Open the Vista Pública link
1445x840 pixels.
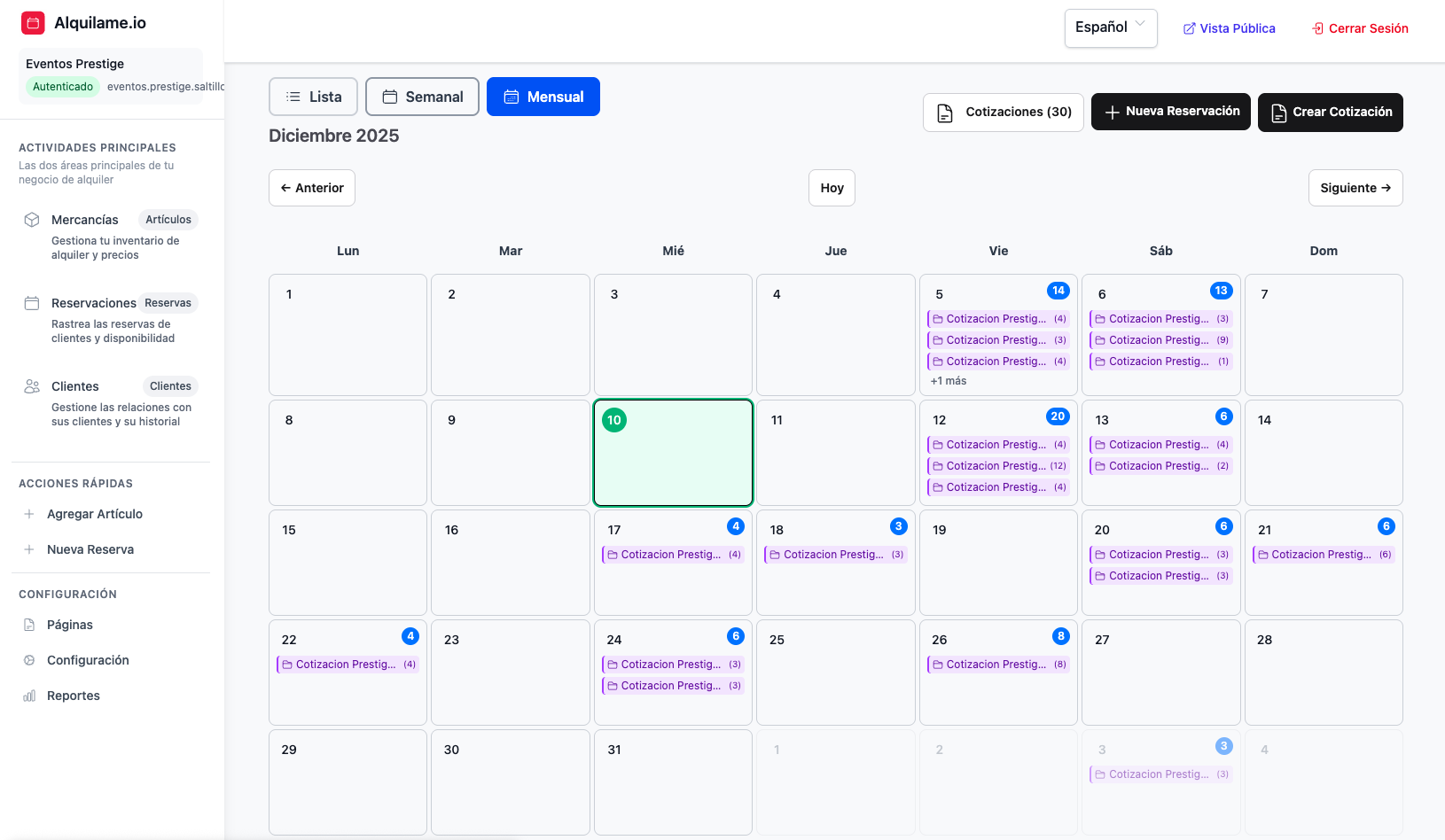[x=1229, y=28]
